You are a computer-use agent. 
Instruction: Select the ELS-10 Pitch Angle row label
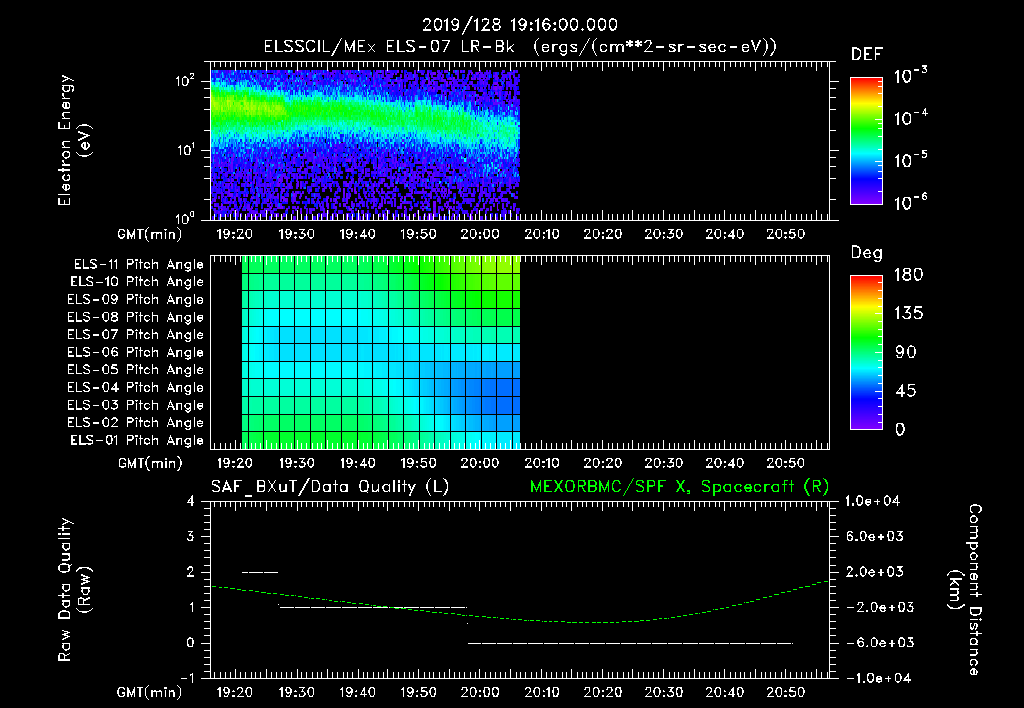[x=136, y=282]
